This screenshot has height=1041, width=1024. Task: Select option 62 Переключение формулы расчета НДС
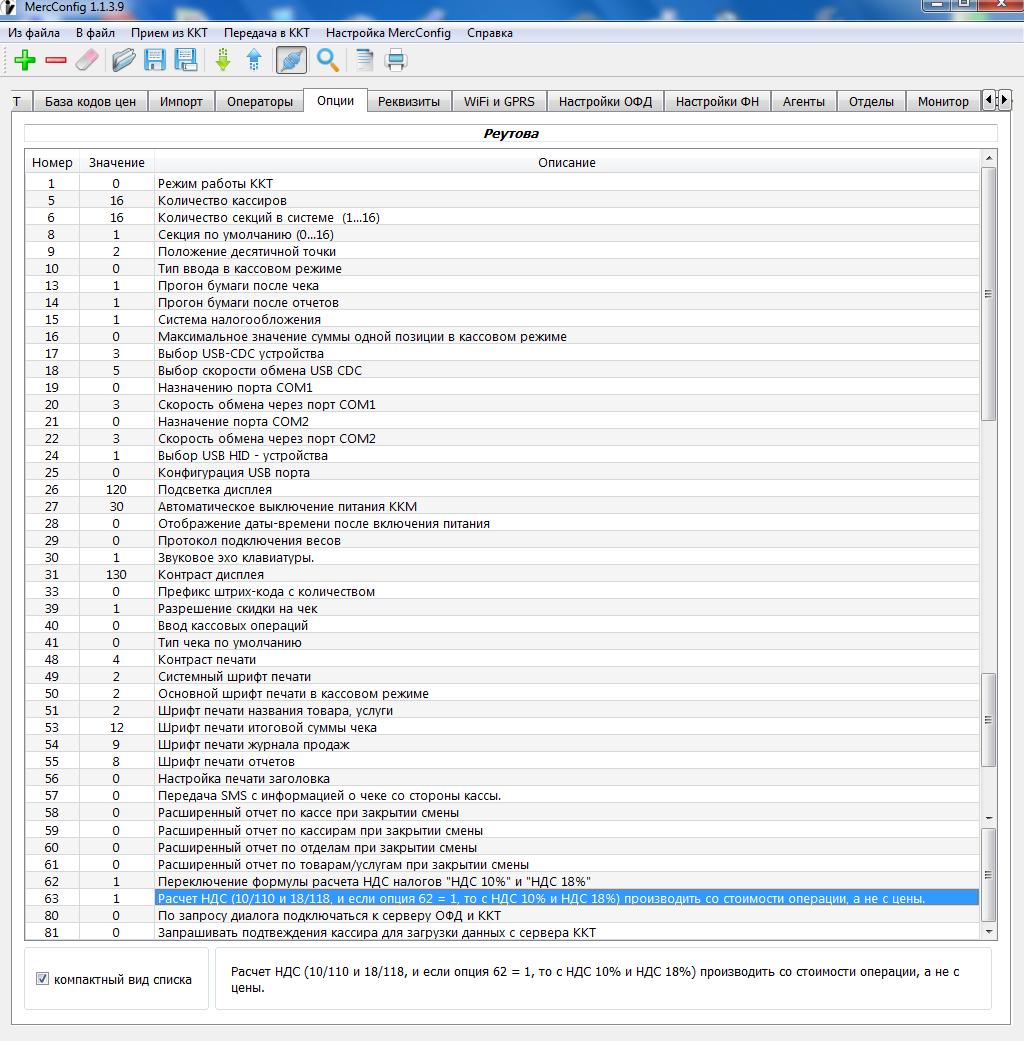click(x=502, y=882)
